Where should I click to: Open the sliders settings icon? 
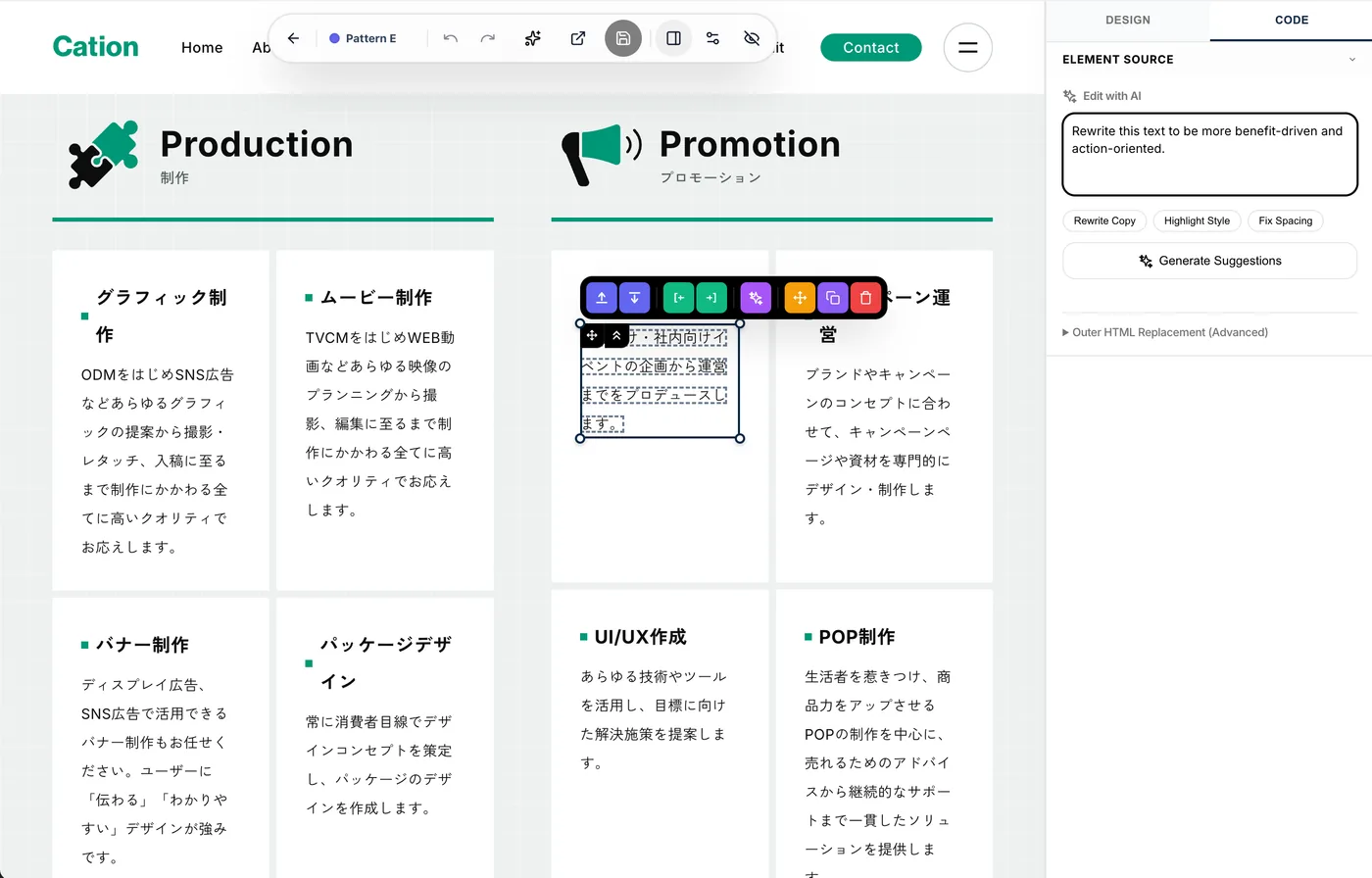click(712, 38)
